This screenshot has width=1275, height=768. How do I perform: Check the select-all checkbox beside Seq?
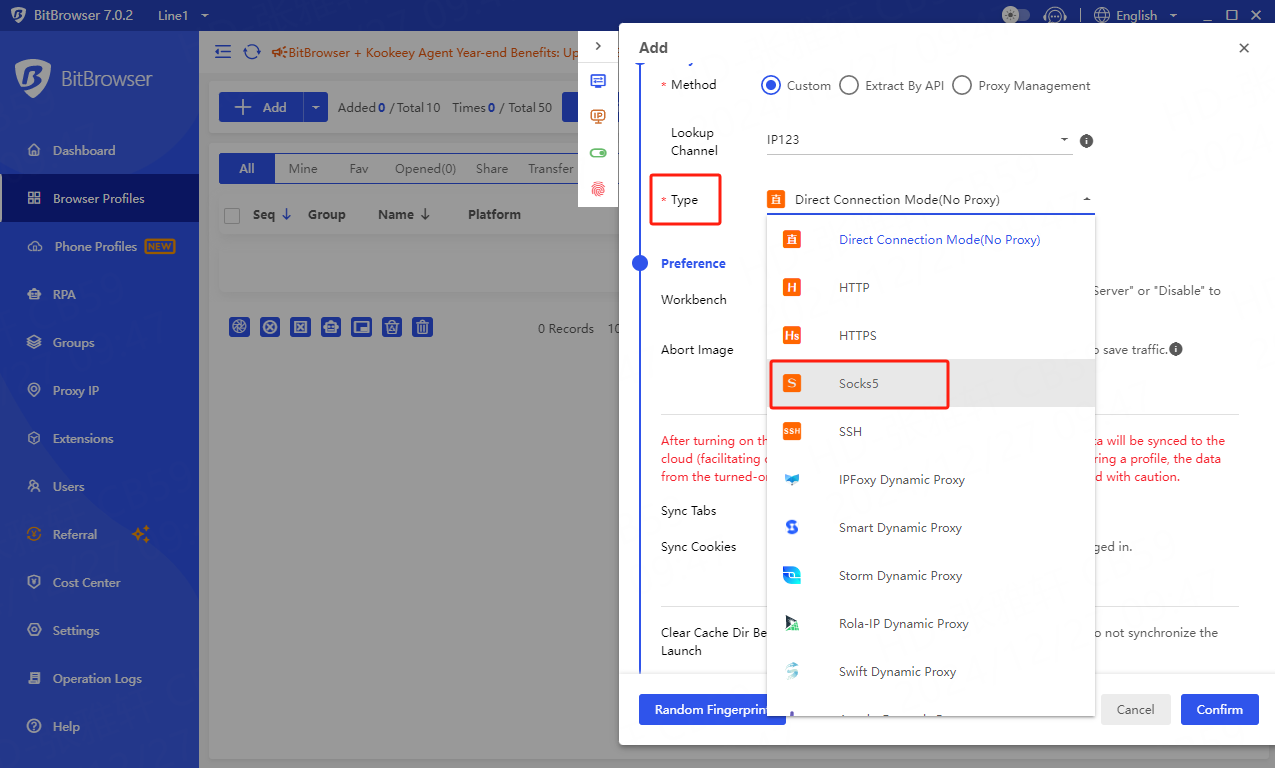point(232,215)
